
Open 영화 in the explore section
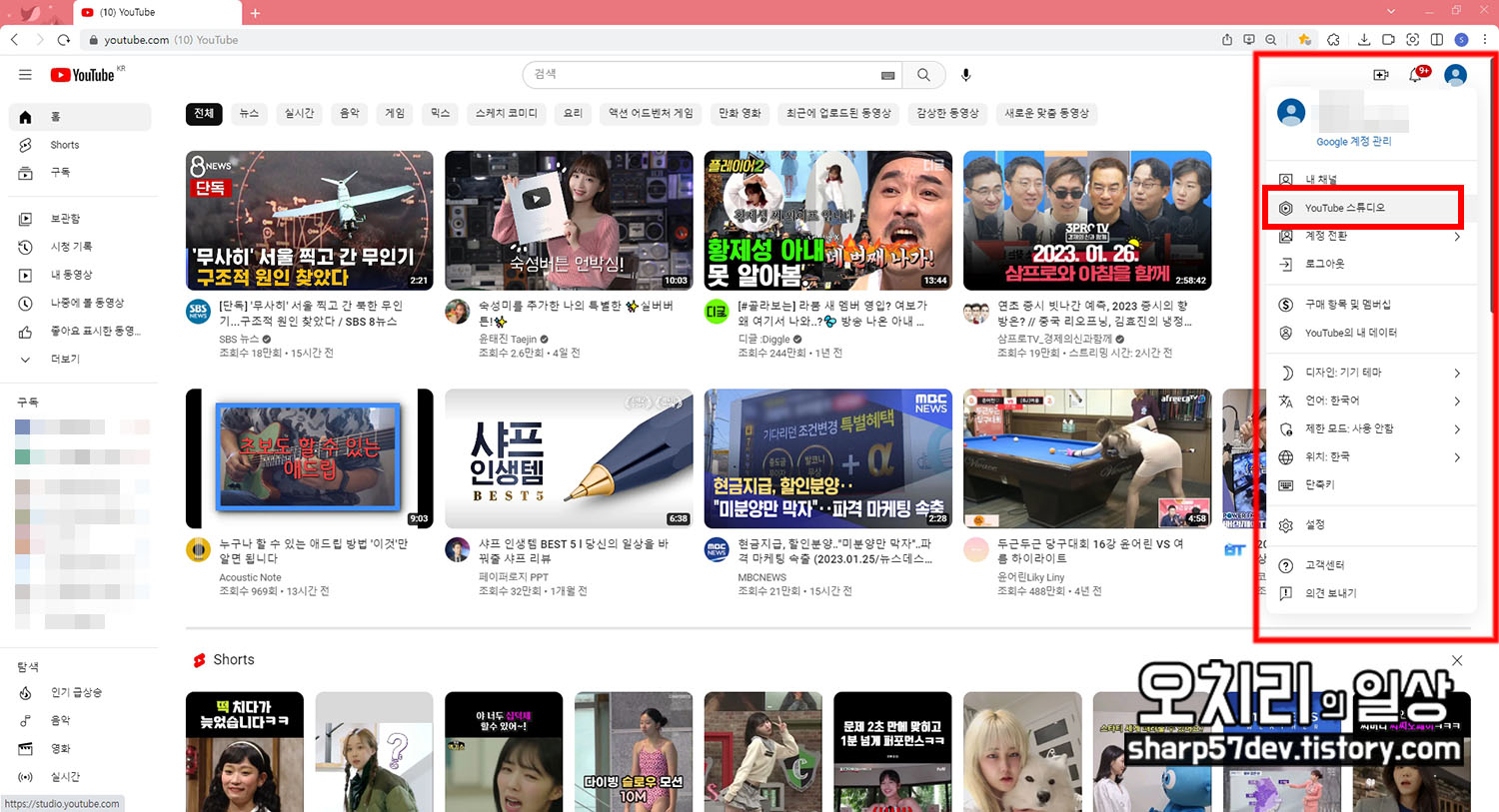coord(80,748)
